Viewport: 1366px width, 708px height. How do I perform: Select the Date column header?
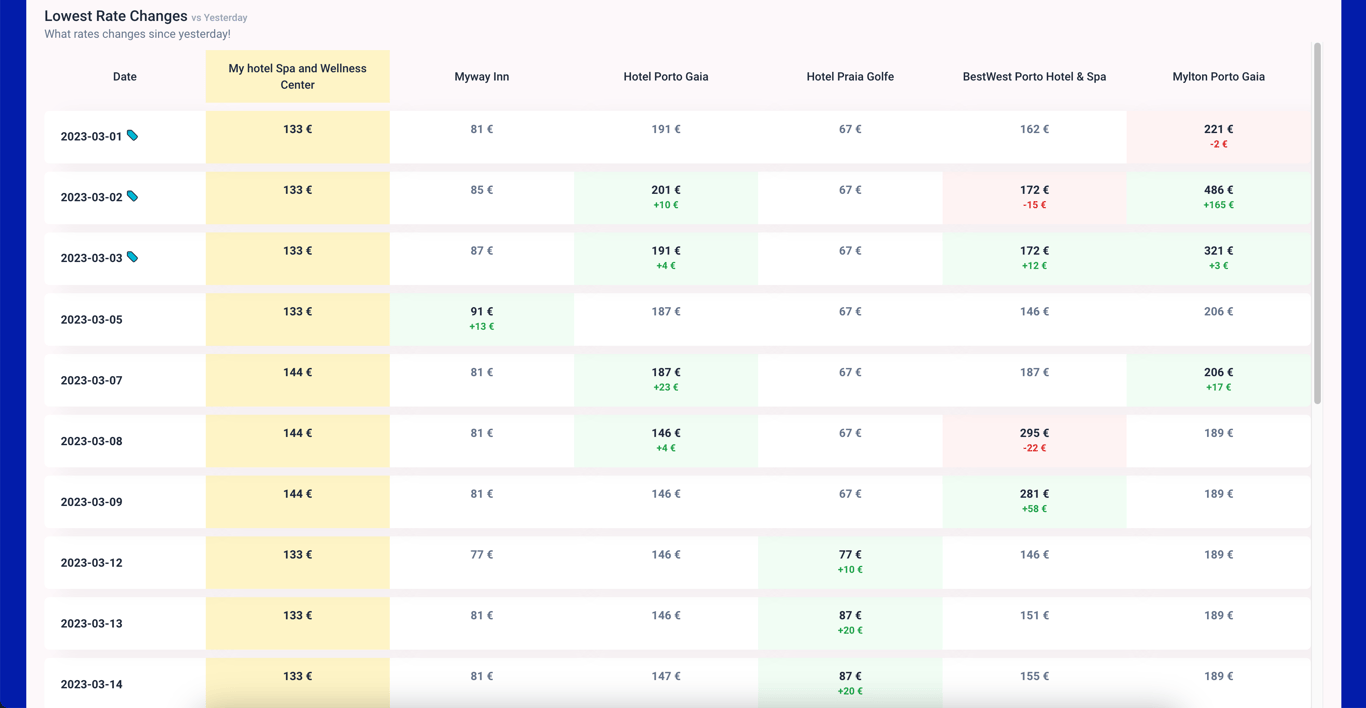tap(125, 77)
